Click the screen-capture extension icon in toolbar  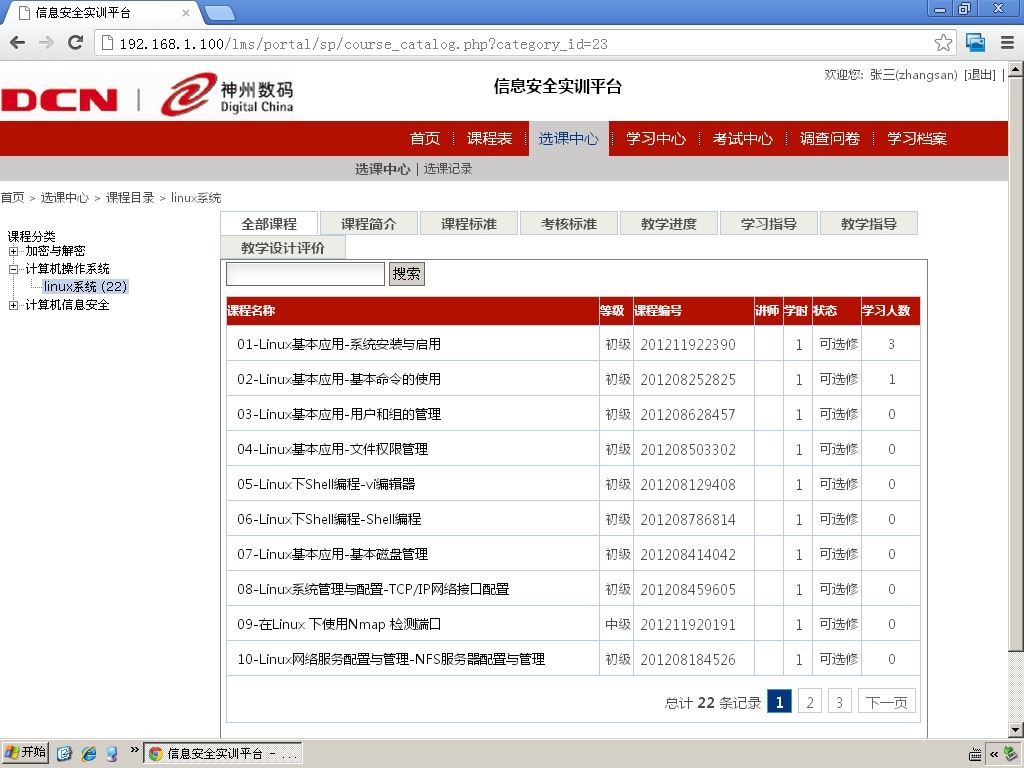coord(975,43)
